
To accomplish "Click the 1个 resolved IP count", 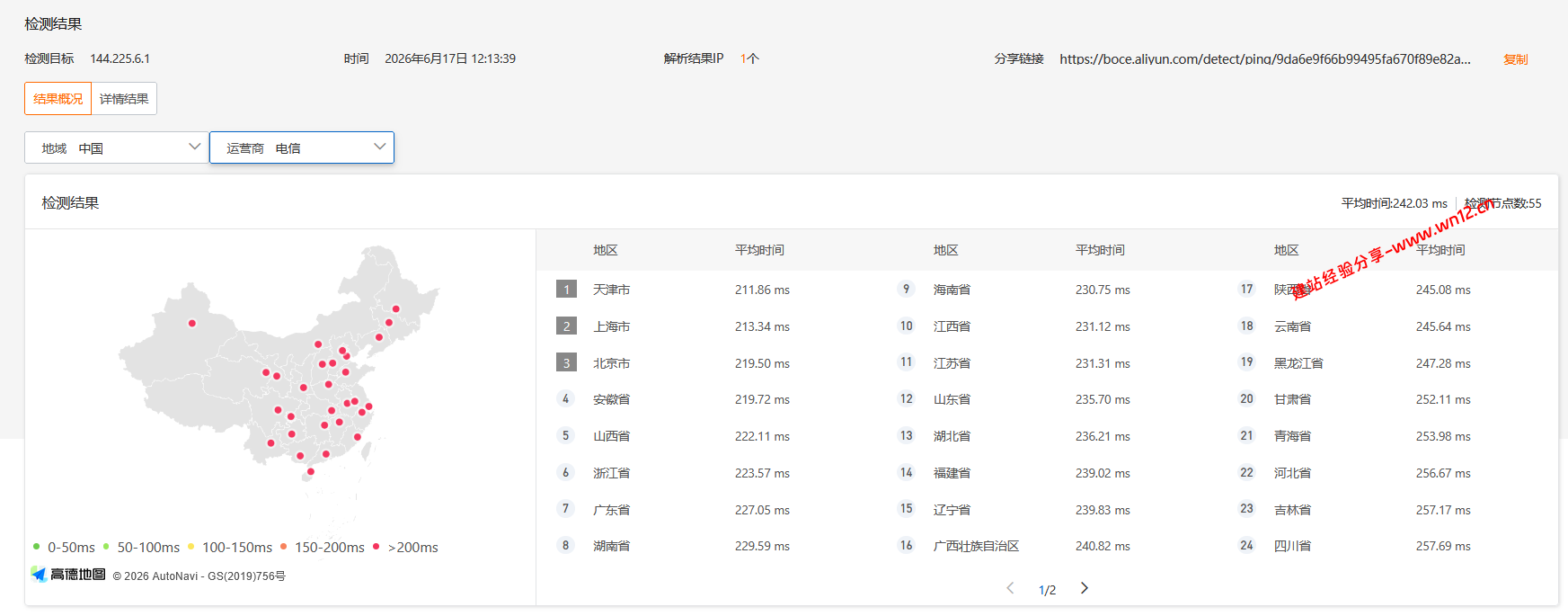I will 749,58.
